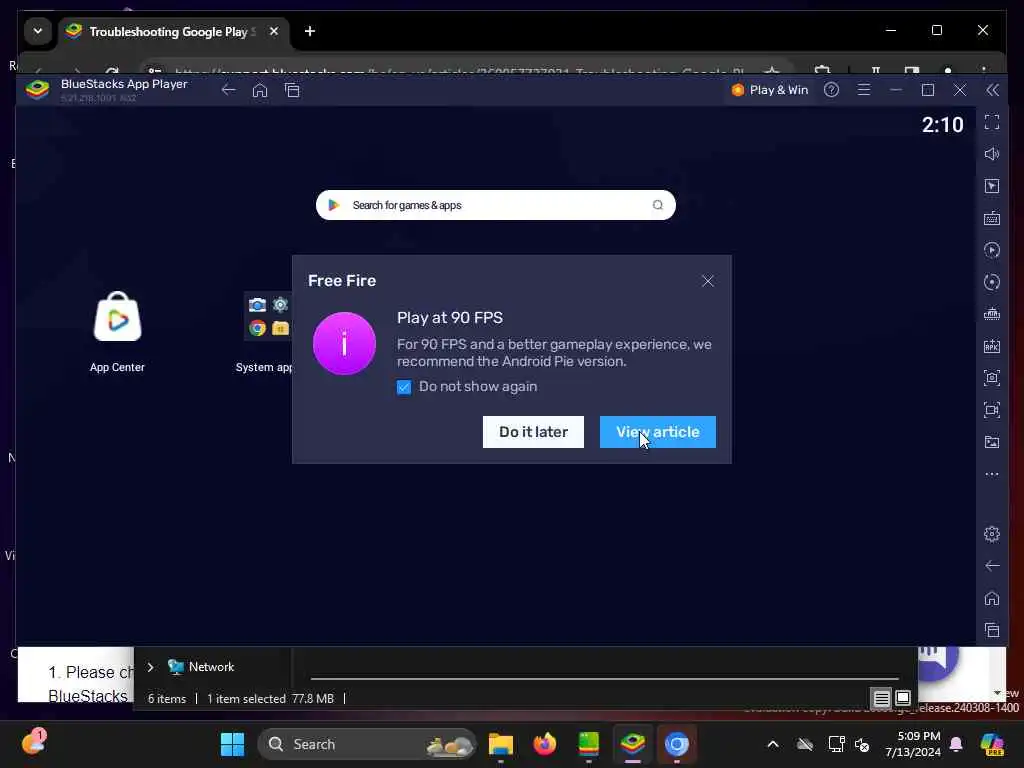The width and height of the screenshot is (1024, 768).
Task: Click BlueStacks back arrow in title bar
Action: pyautogui.click(x=228, y=90)
